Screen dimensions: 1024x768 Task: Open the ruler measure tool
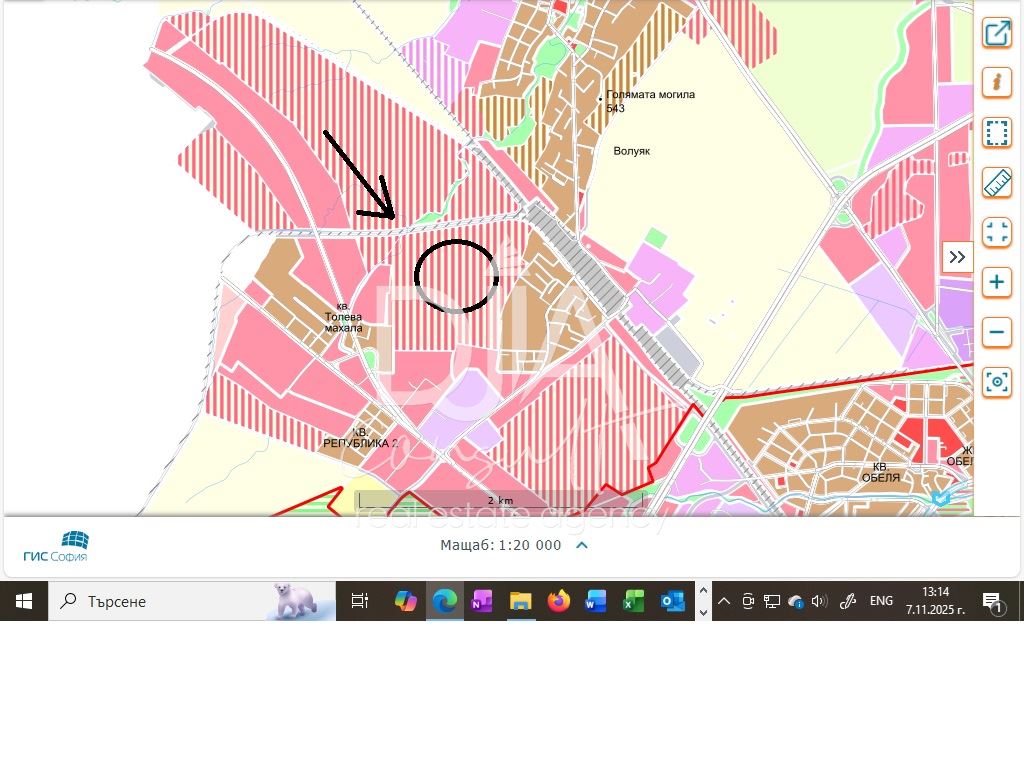996,182
